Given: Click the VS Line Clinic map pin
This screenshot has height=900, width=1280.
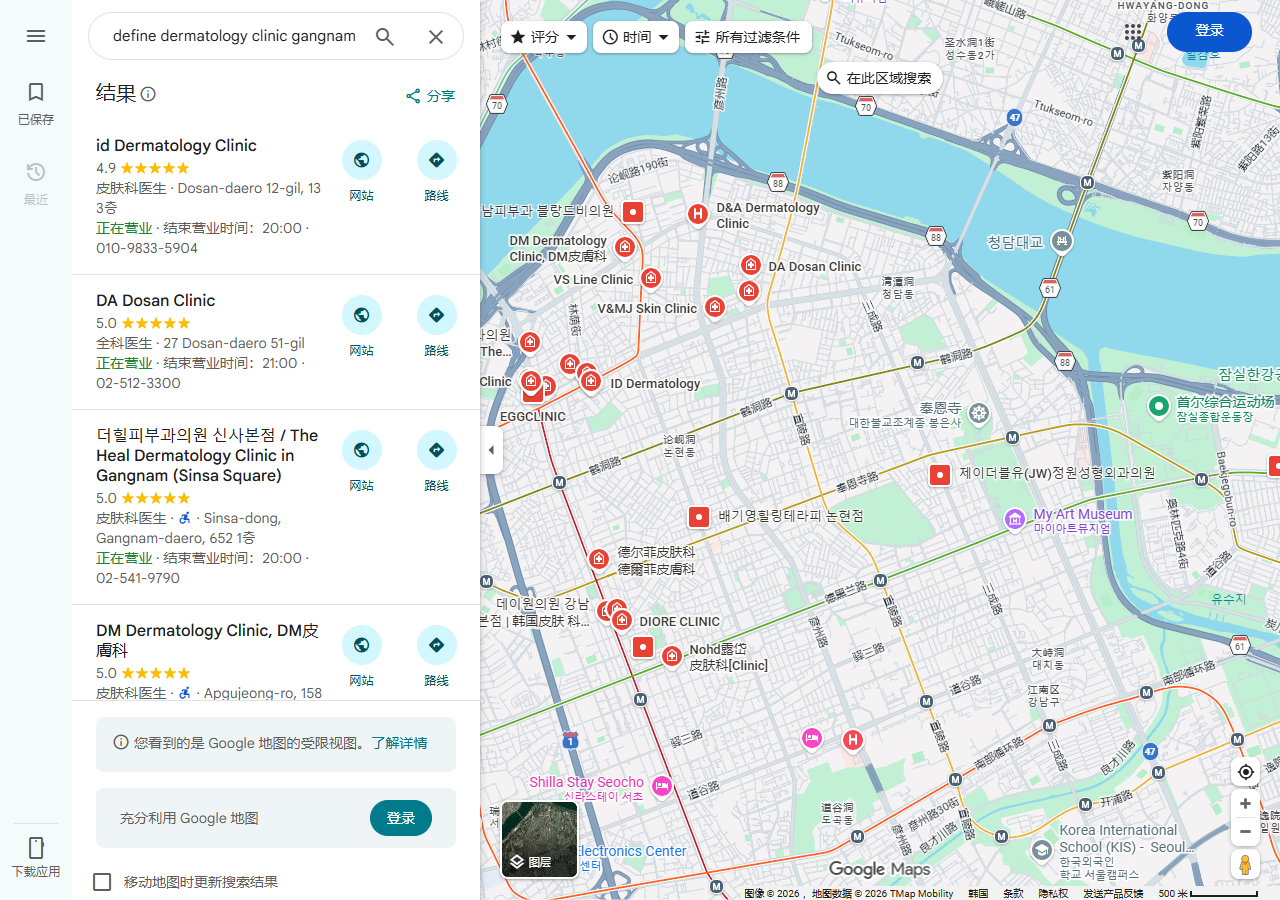Looking at the screenshot, I should pos(651,278).
